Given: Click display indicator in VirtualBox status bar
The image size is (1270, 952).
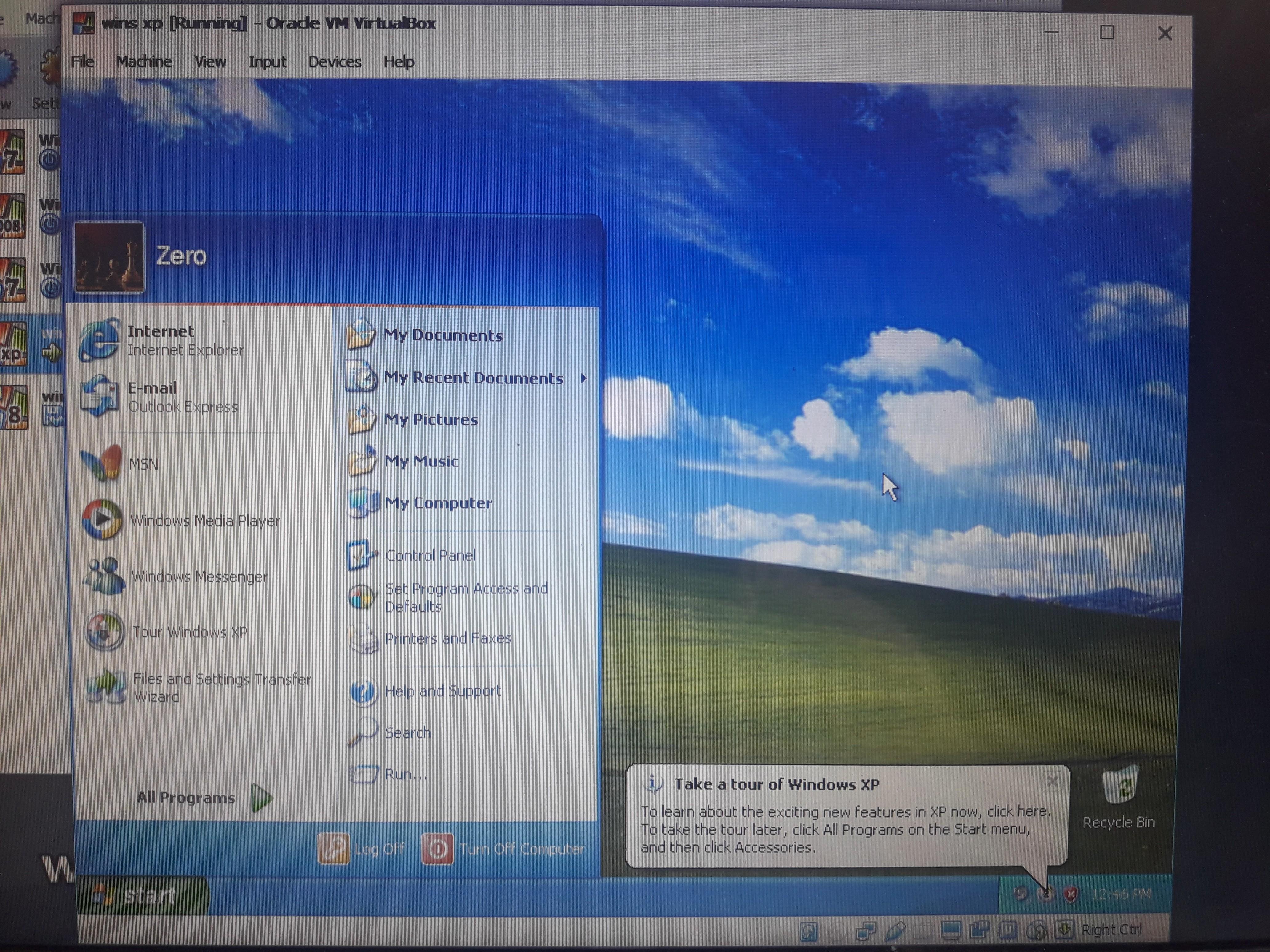Looking at the screenshot, I should 951,930.
